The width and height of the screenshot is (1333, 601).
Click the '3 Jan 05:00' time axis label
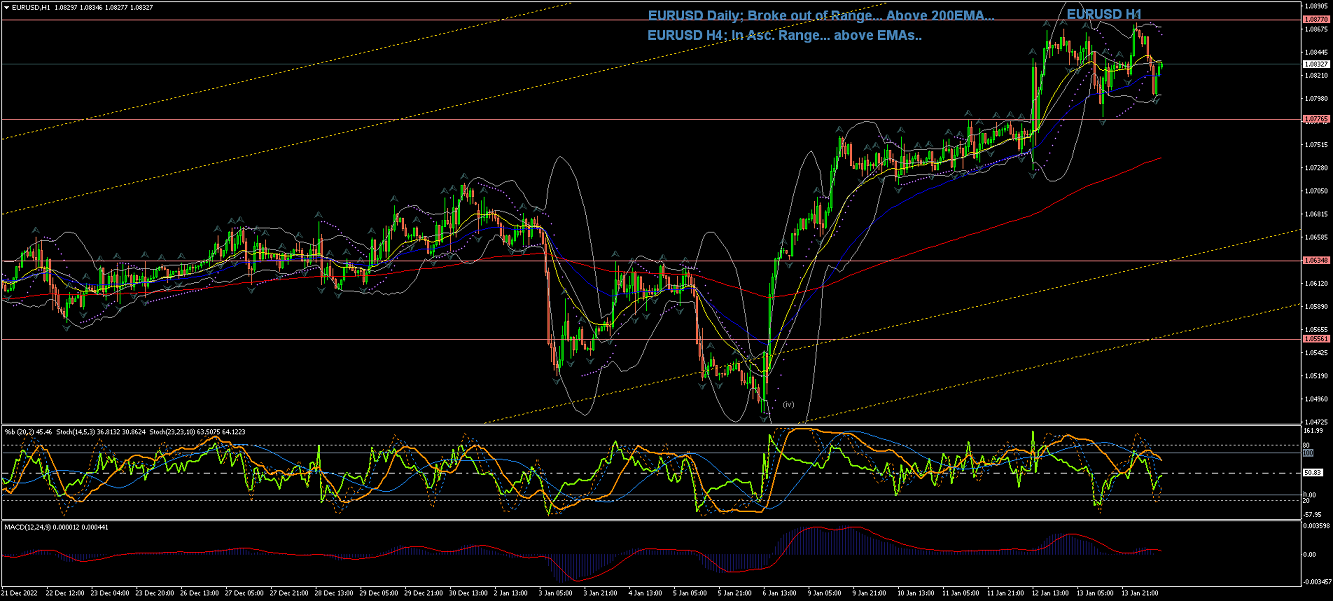point(557,593)
